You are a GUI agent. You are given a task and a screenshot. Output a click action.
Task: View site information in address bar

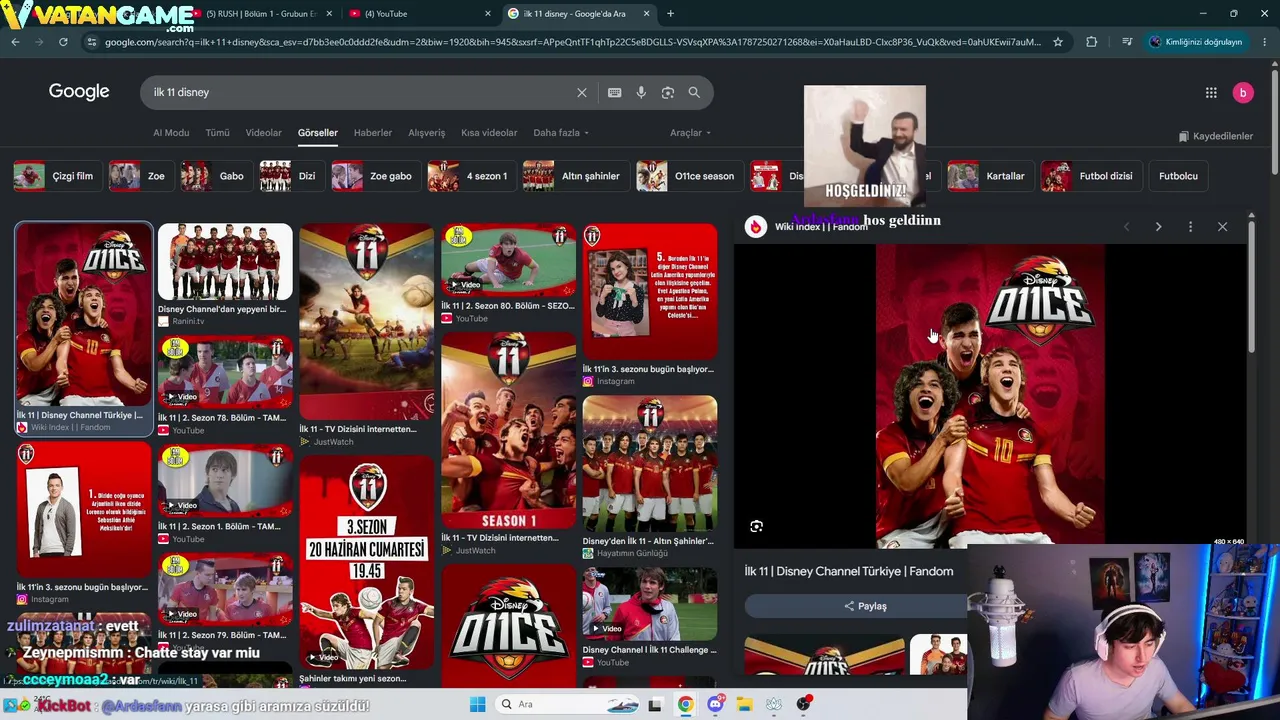(x=92, y=42)
